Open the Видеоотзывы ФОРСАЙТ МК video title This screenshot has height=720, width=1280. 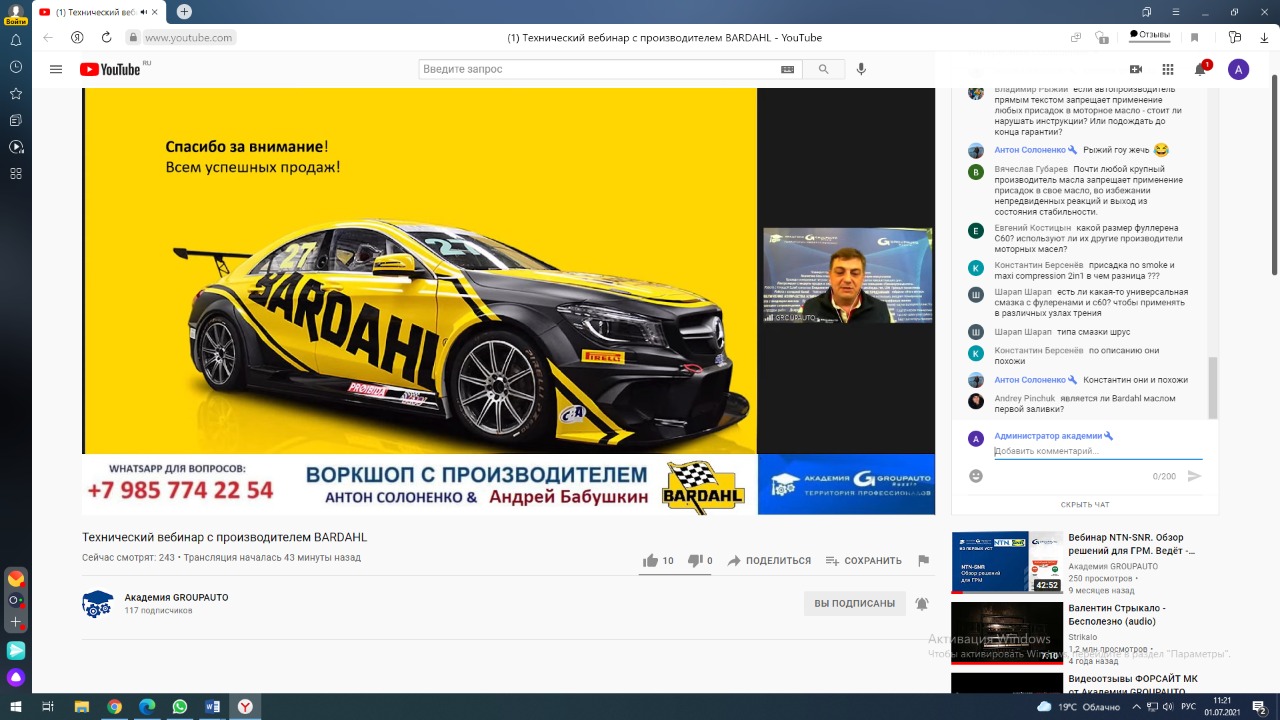pos(1133,685)
